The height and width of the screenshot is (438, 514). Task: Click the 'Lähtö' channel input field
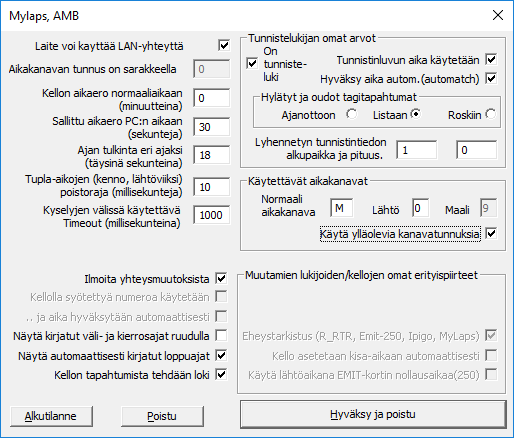421,208
